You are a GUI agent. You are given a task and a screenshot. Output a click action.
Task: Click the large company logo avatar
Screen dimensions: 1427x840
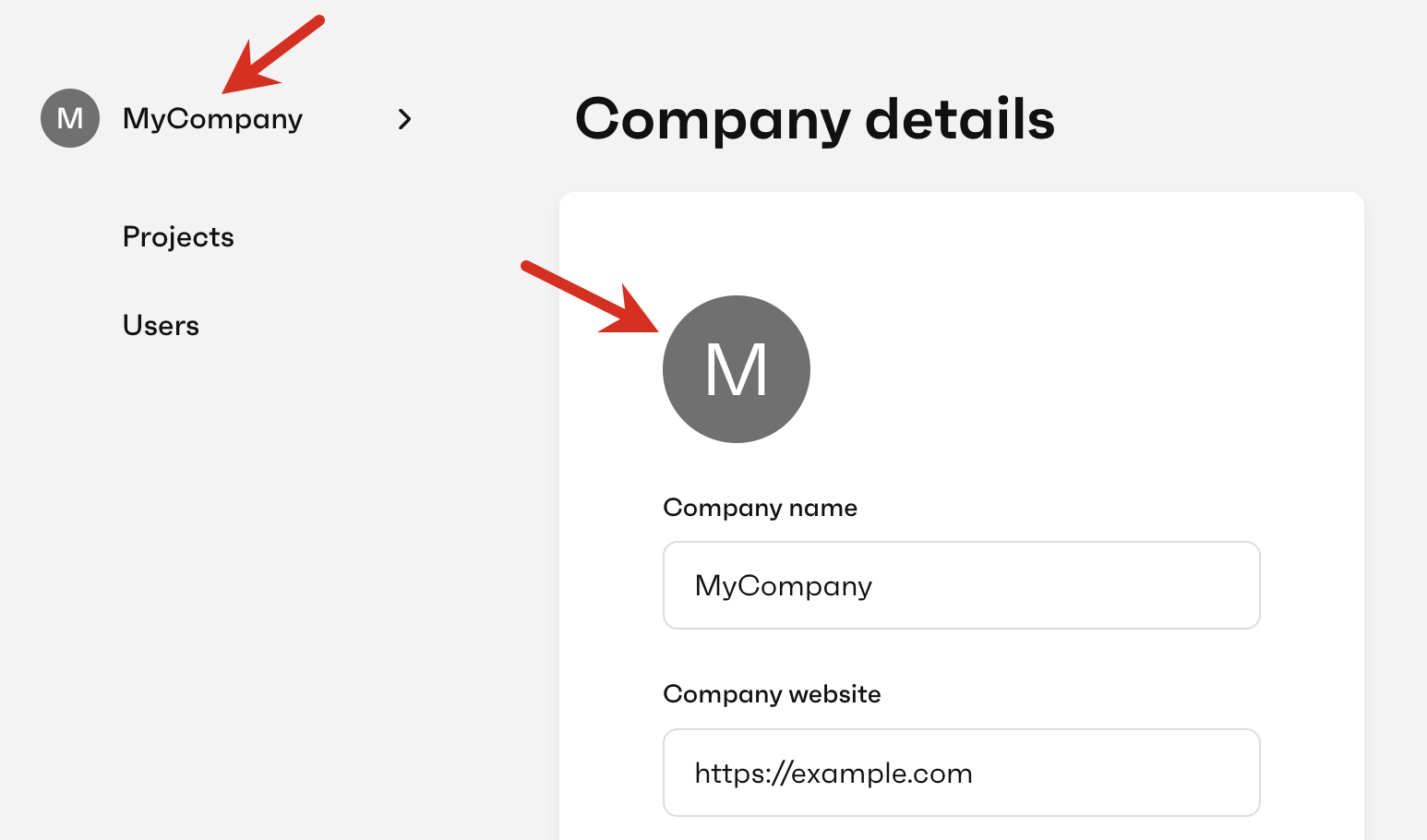(x=736, y=369)
